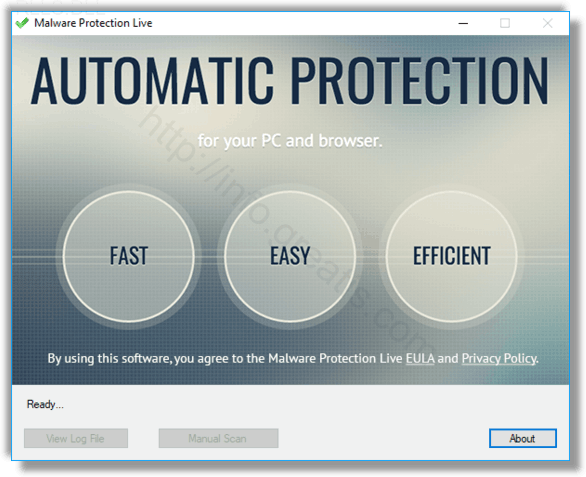Screen dimensions: 586x477
Task: Click the About button
Action: (x=523, y=438)
